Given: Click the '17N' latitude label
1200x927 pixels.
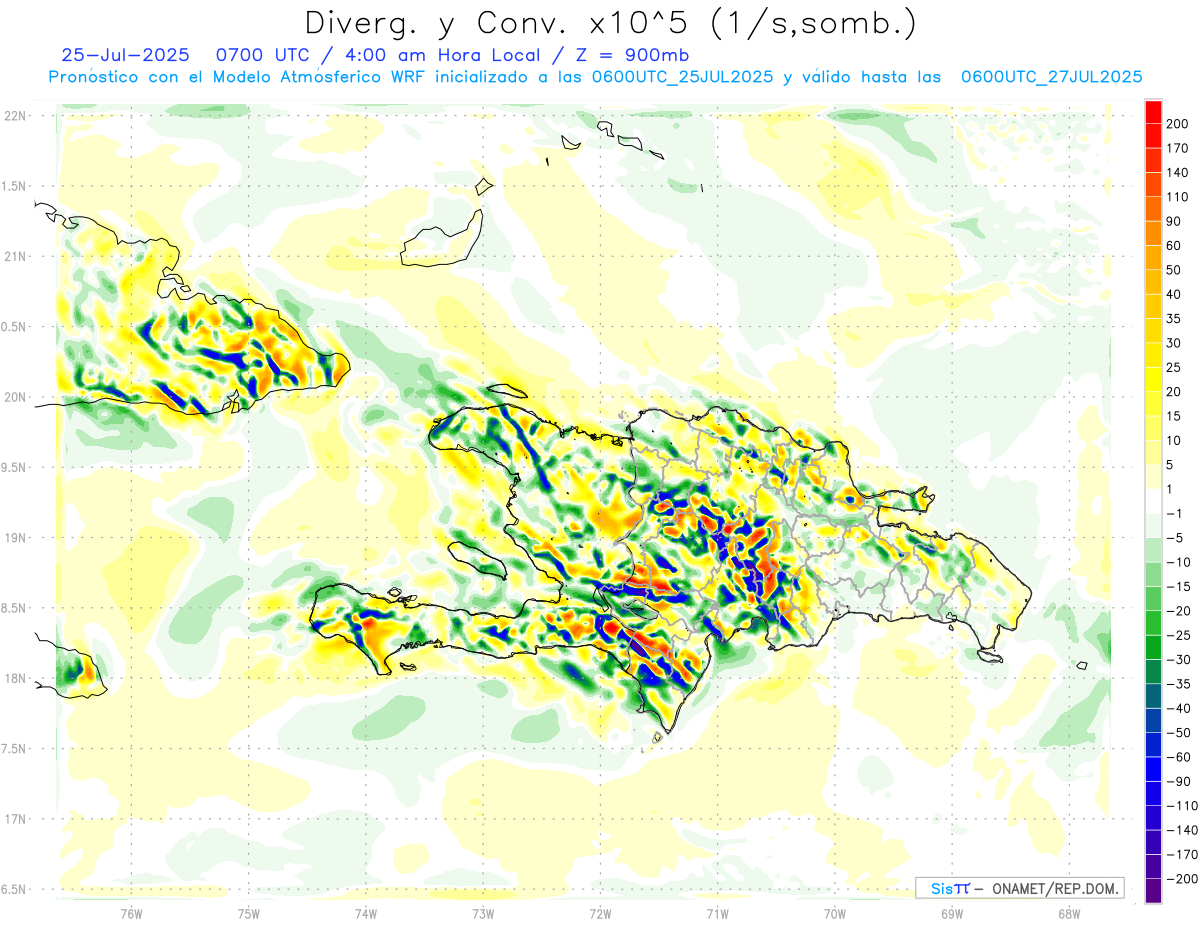Looking at the screenshot, I should coord(15,819).
